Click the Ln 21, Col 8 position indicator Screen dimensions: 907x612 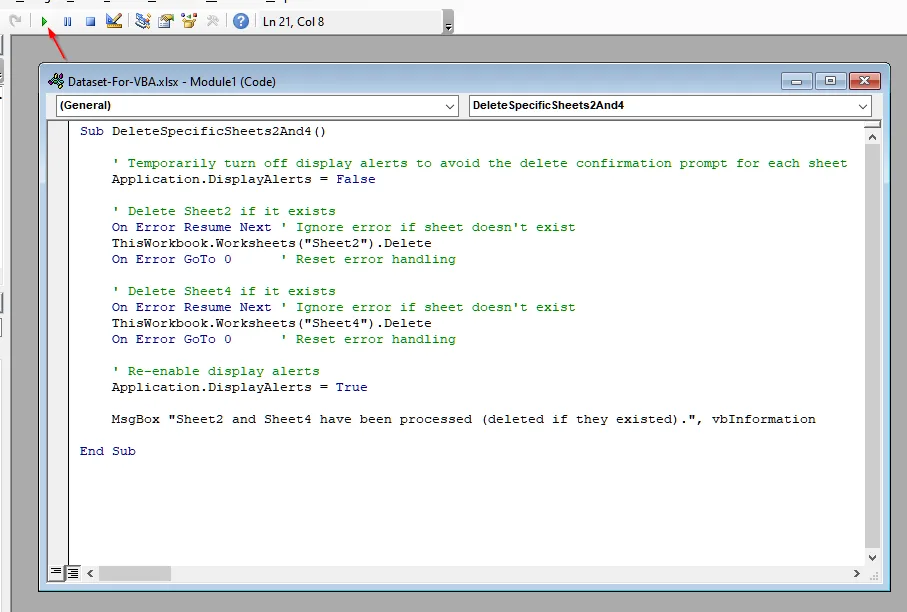(x=293, y=21)
